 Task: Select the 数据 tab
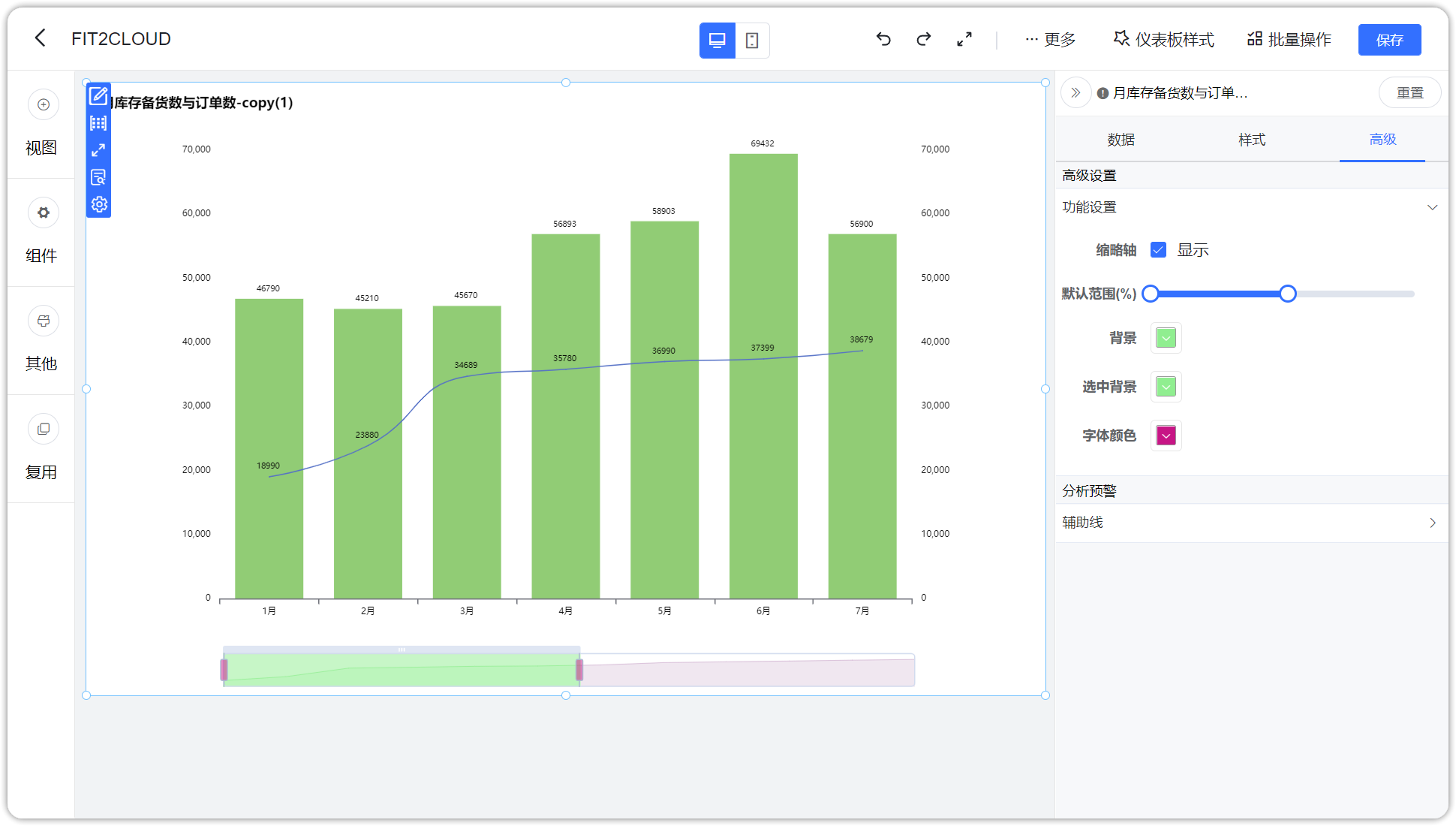click(1121, 140)
